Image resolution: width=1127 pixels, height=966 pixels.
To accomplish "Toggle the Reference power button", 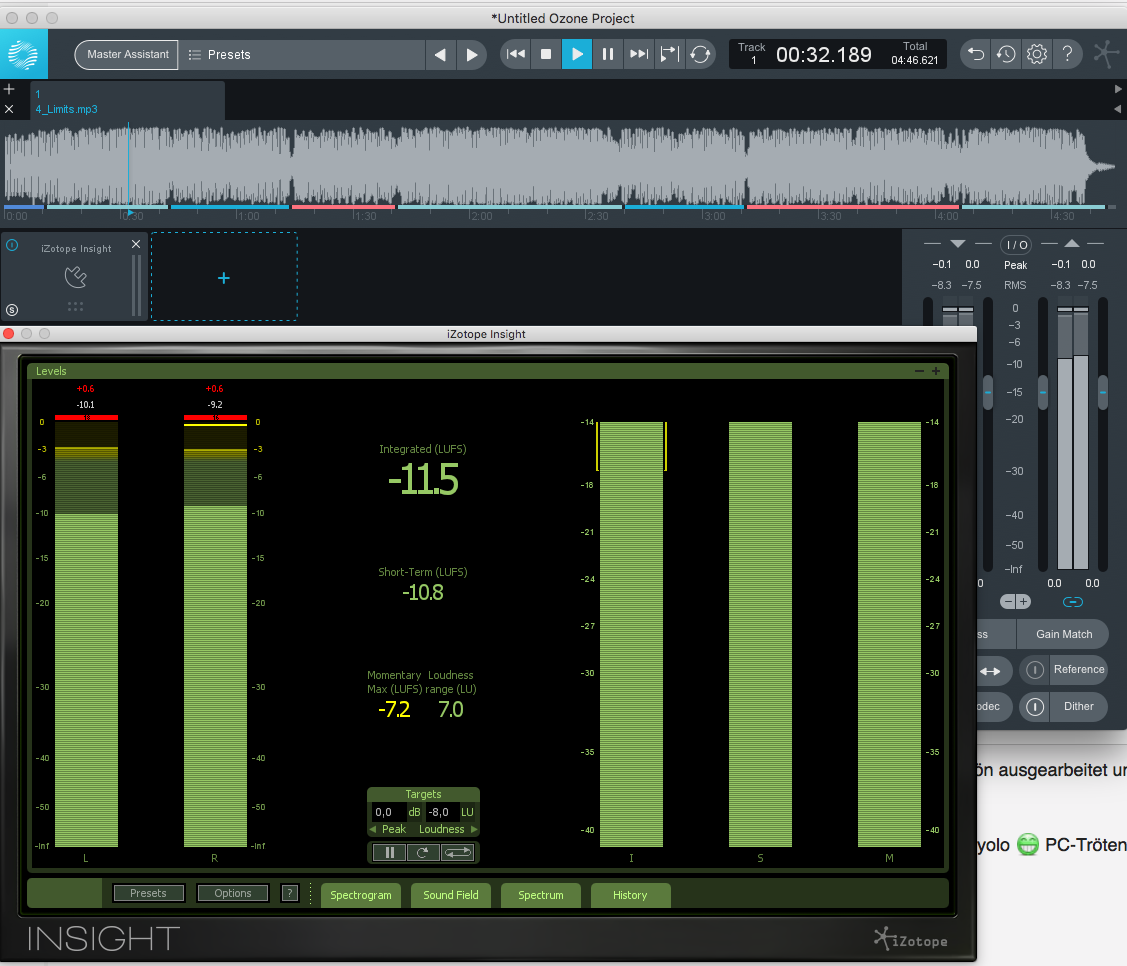I will pos(1035,670).
